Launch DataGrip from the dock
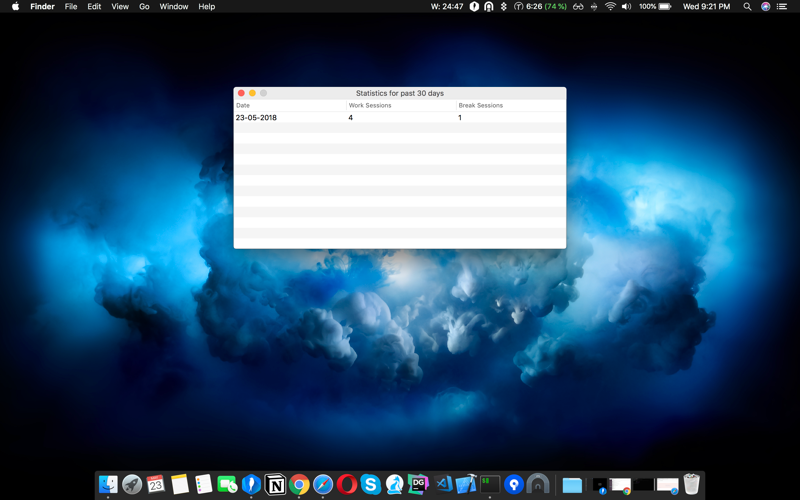Screen dimensions: 800x500 pos(418,485)
